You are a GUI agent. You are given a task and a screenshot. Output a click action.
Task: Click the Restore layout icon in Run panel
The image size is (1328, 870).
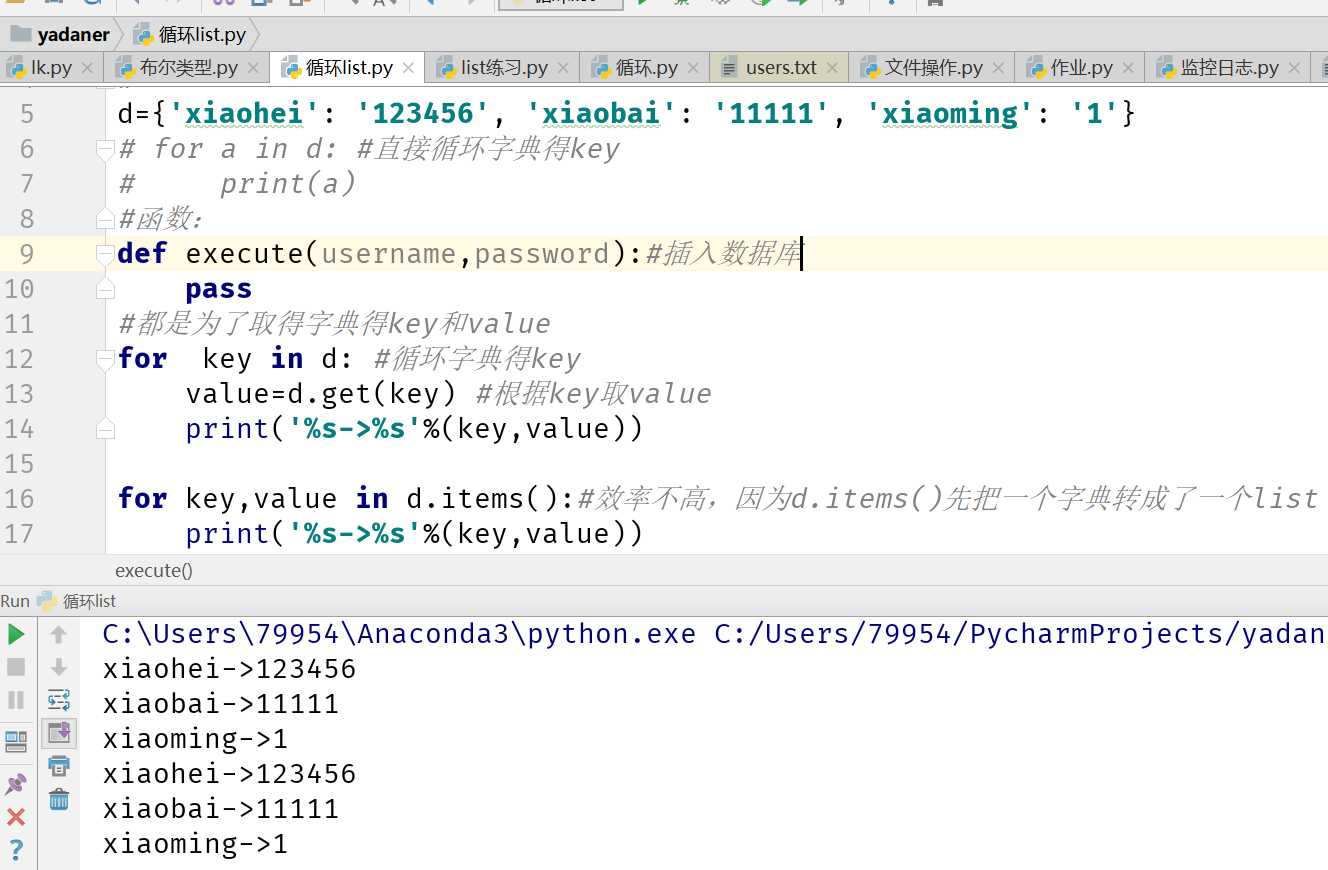[16, 742]
